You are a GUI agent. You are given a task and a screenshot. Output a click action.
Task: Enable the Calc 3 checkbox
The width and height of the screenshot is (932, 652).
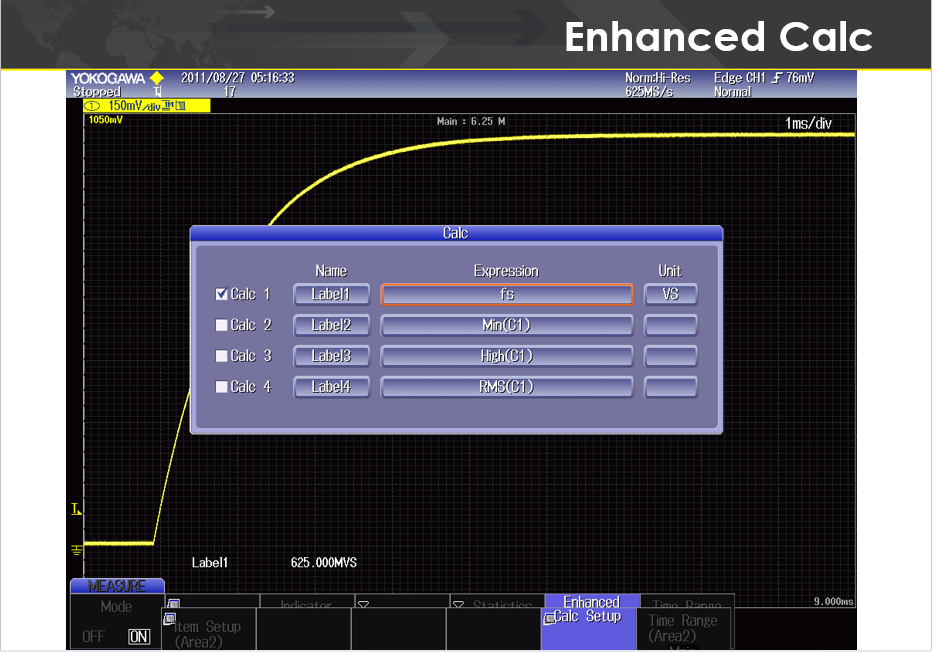pyautogui.click(x=221, y=356)
